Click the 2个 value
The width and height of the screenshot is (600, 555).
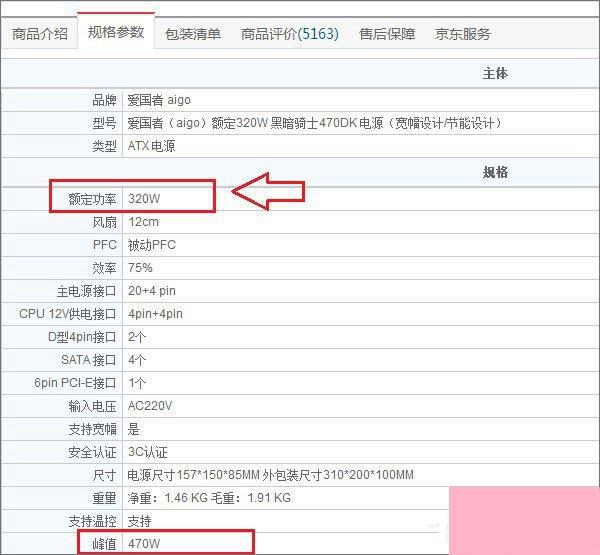(137, 337)
